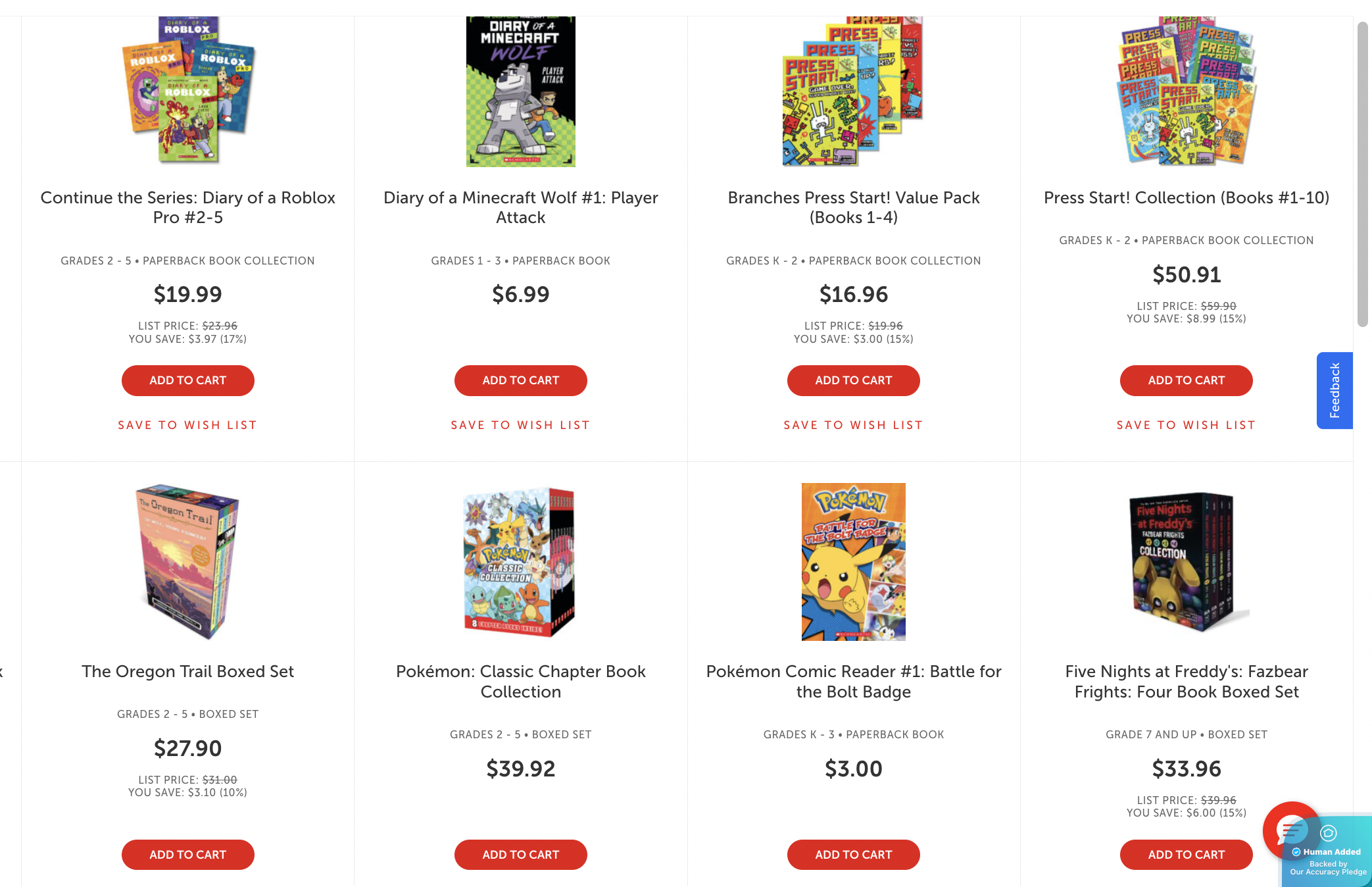This screenshot has width=1372, height=887.
Task: Save Press Start! Collection to wish list
Action: [x=1186, y=424]
